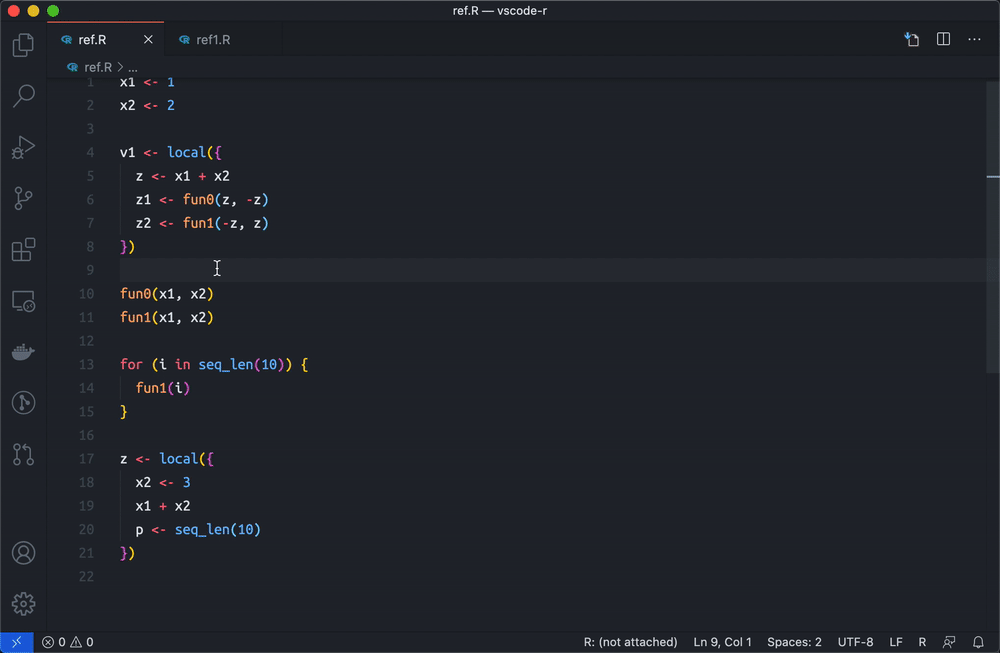Screen dimensions: 1000x653
Task: Open Run and Debug view
Action: click(23, 147)
